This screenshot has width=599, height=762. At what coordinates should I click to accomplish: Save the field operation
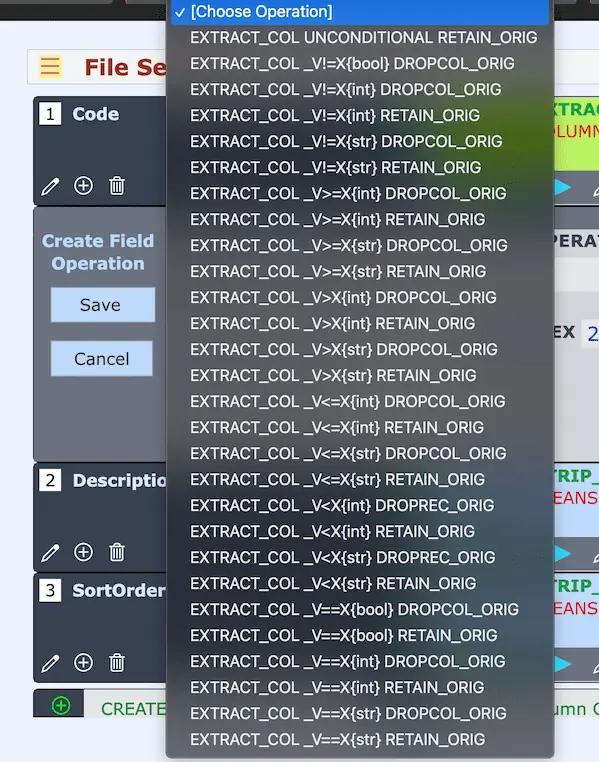pos(103,305)
